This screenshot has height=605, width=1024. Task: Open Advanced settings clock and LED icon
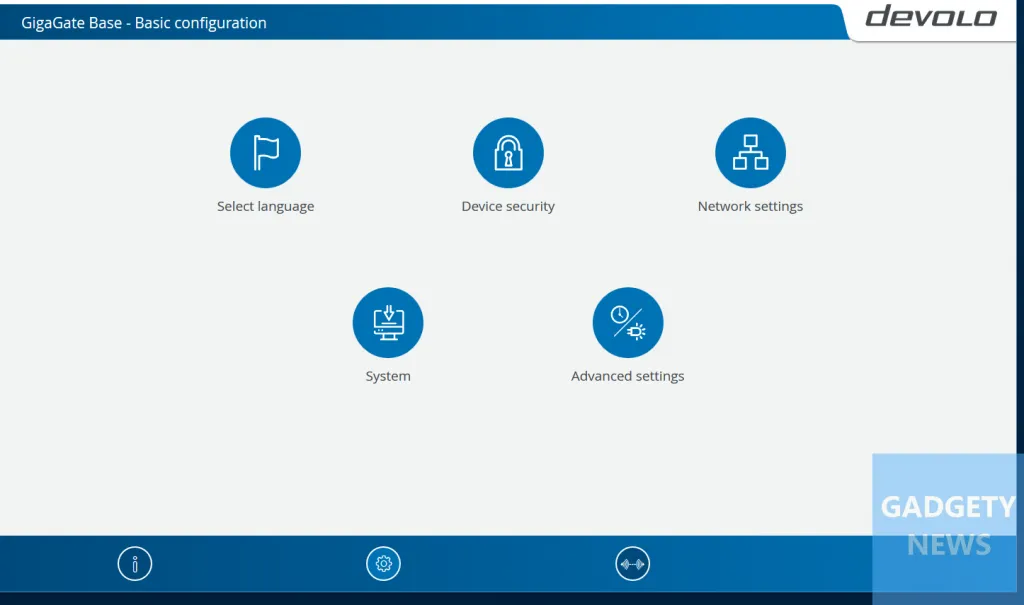[x=628, y=323]
